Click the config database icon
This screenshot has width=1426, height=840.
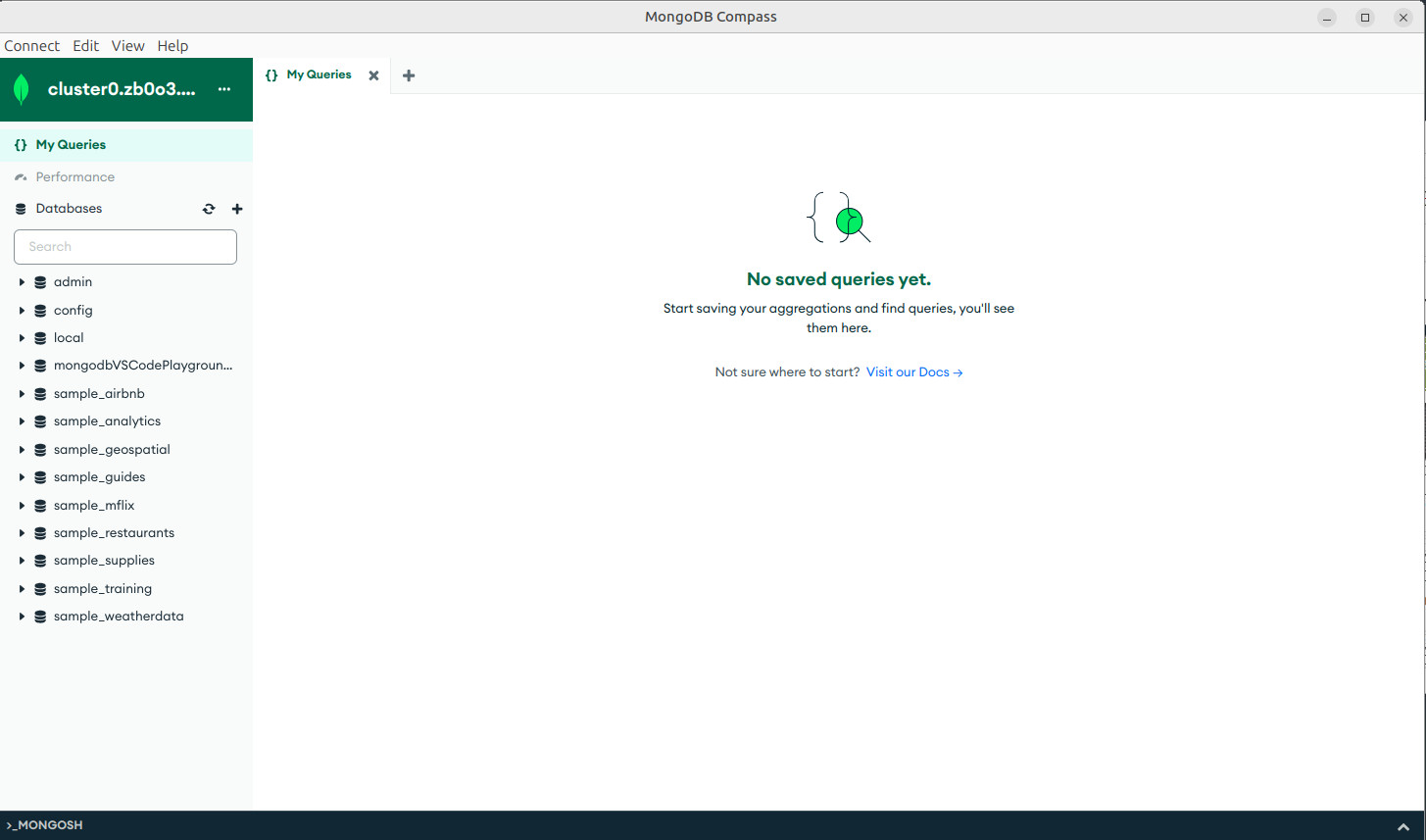[x=40, y=311]
